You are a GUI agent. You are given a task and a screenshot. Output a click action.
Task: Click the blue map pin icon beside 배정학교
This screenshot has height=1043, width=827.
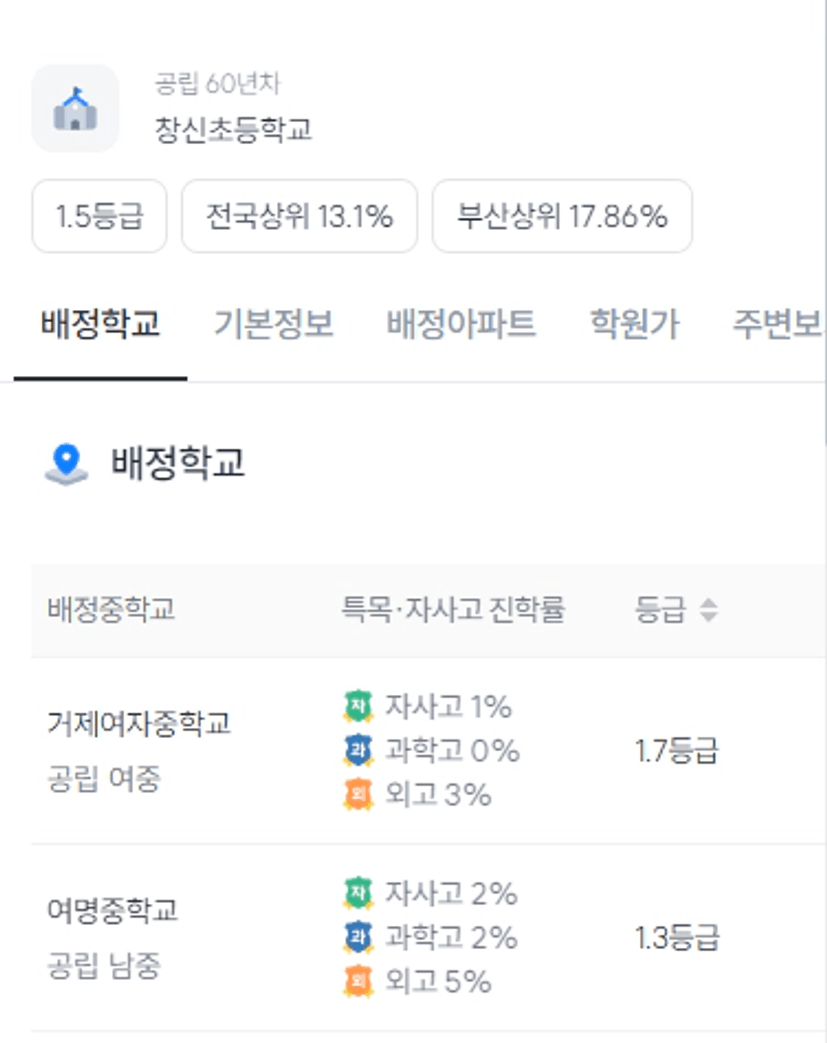(x=67, y=464)
